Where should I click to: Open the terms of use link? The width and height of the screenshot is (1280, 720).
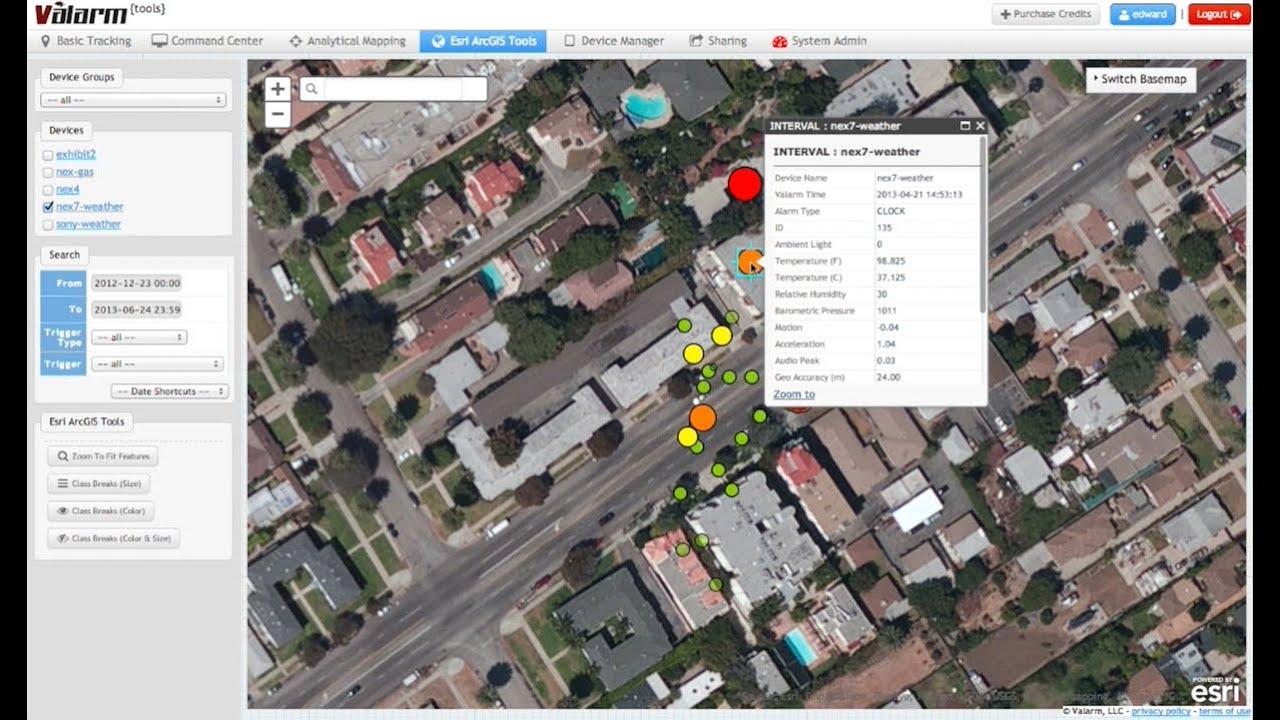point(1224,711)
